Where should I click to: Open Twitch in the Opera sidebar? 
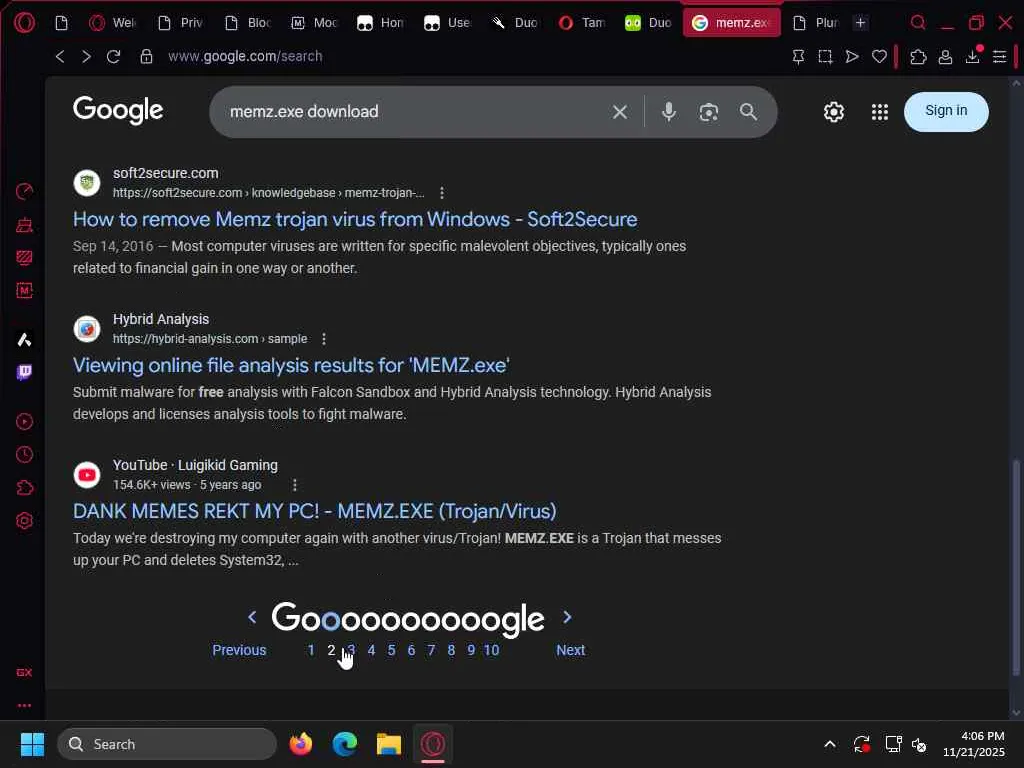(24, 372)
